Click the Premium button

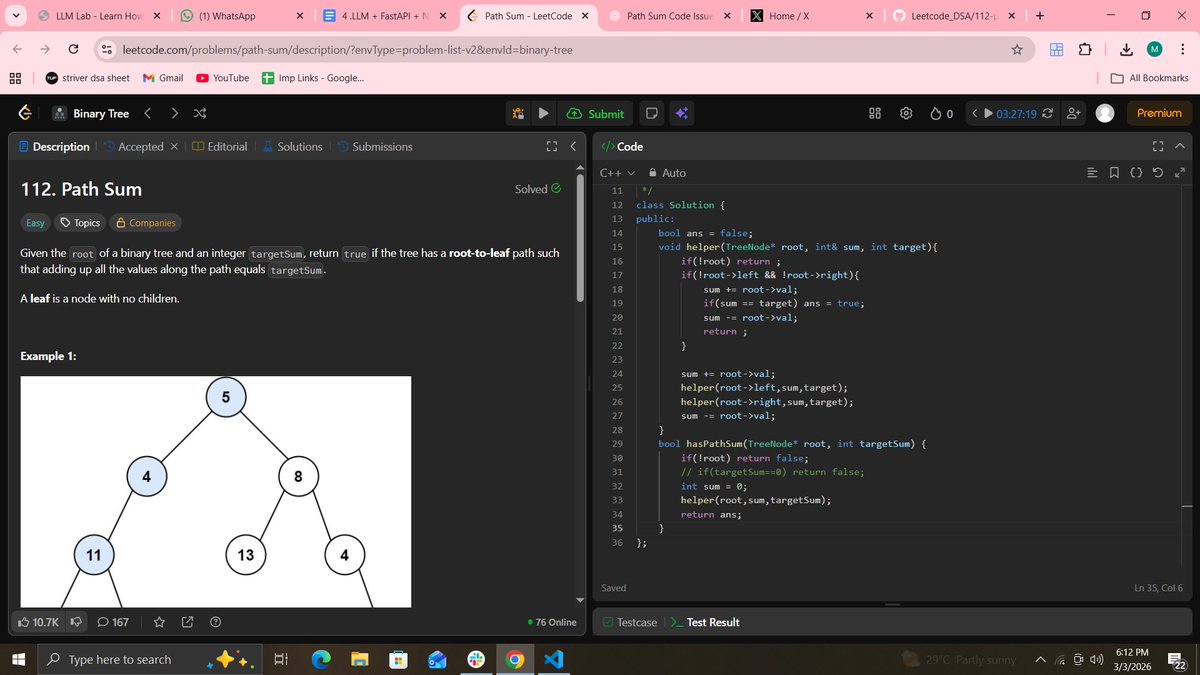(x=1159, y=113)
